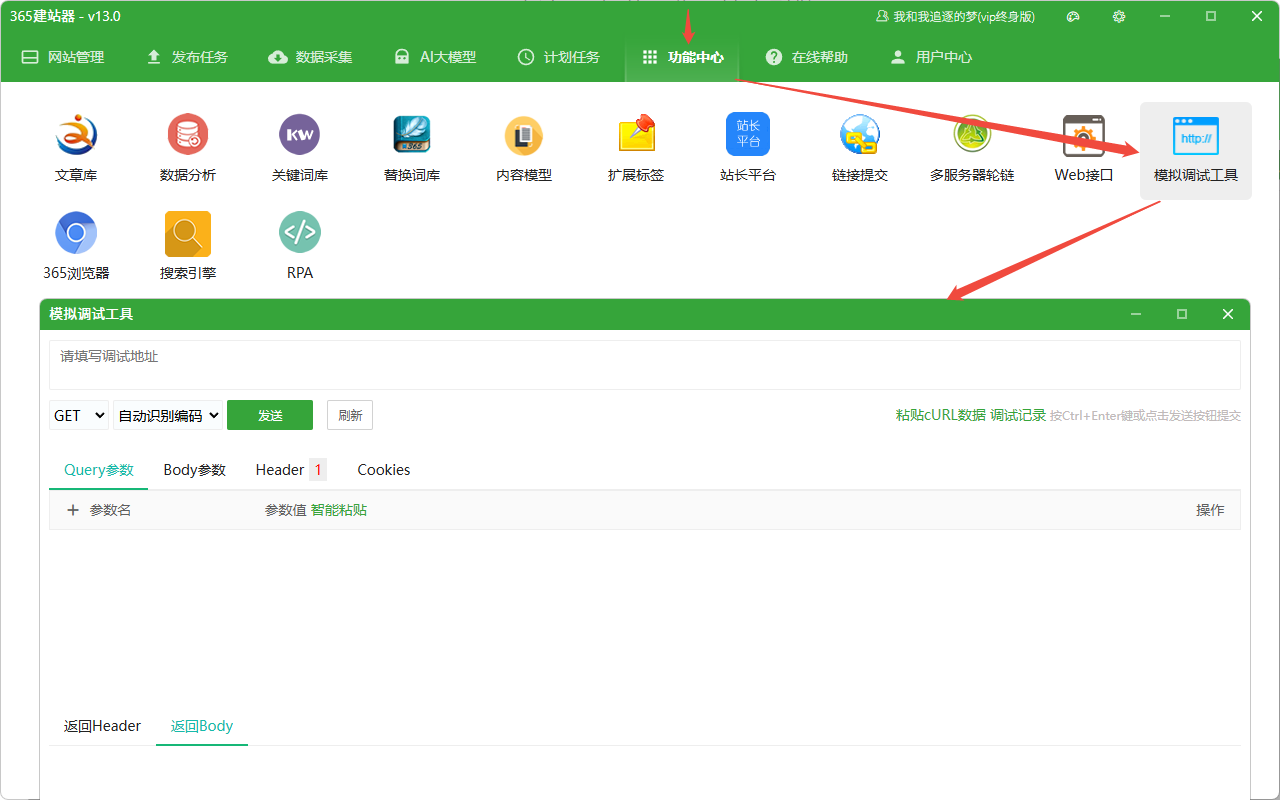Viewport: 1280px width, 800px height.
Task: Open the 计划任务 menu
Action: (559, 57)
